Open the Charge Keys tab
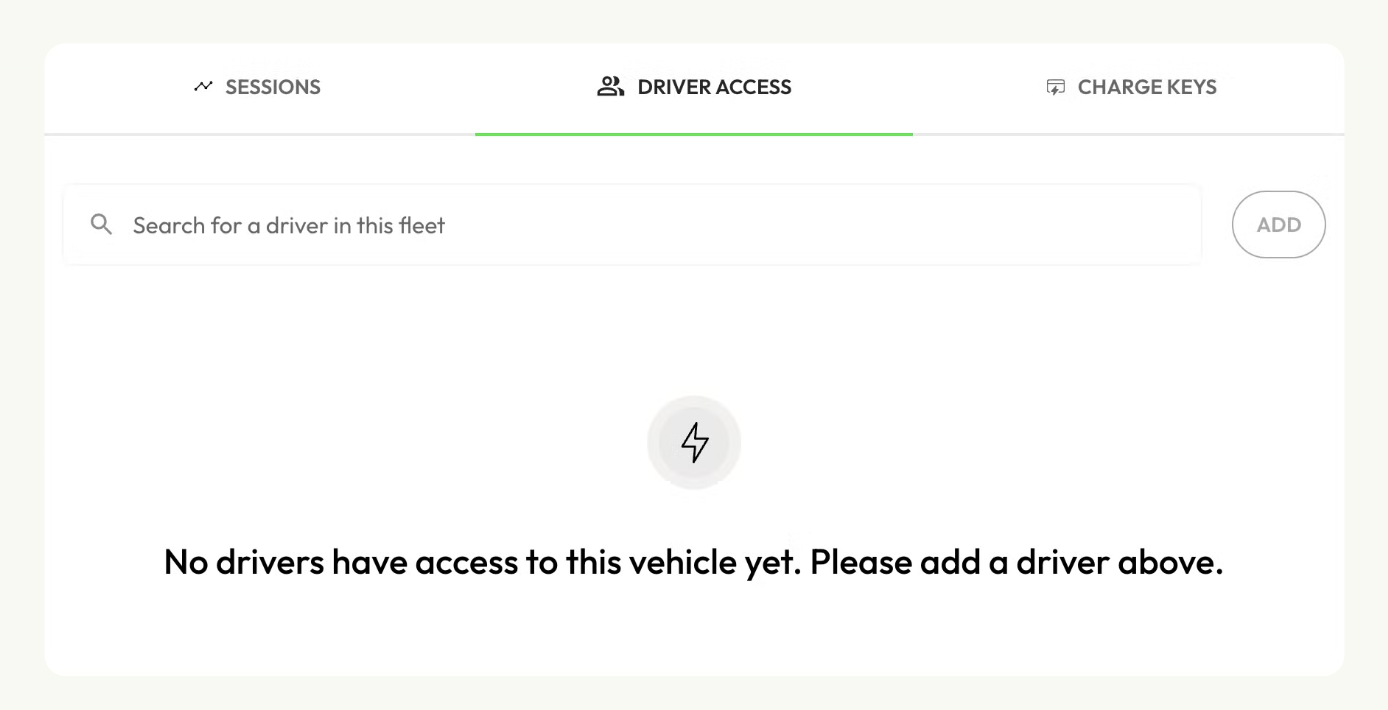The image size is (1388, 710). pyautogui.click(x=1130, y=88)
